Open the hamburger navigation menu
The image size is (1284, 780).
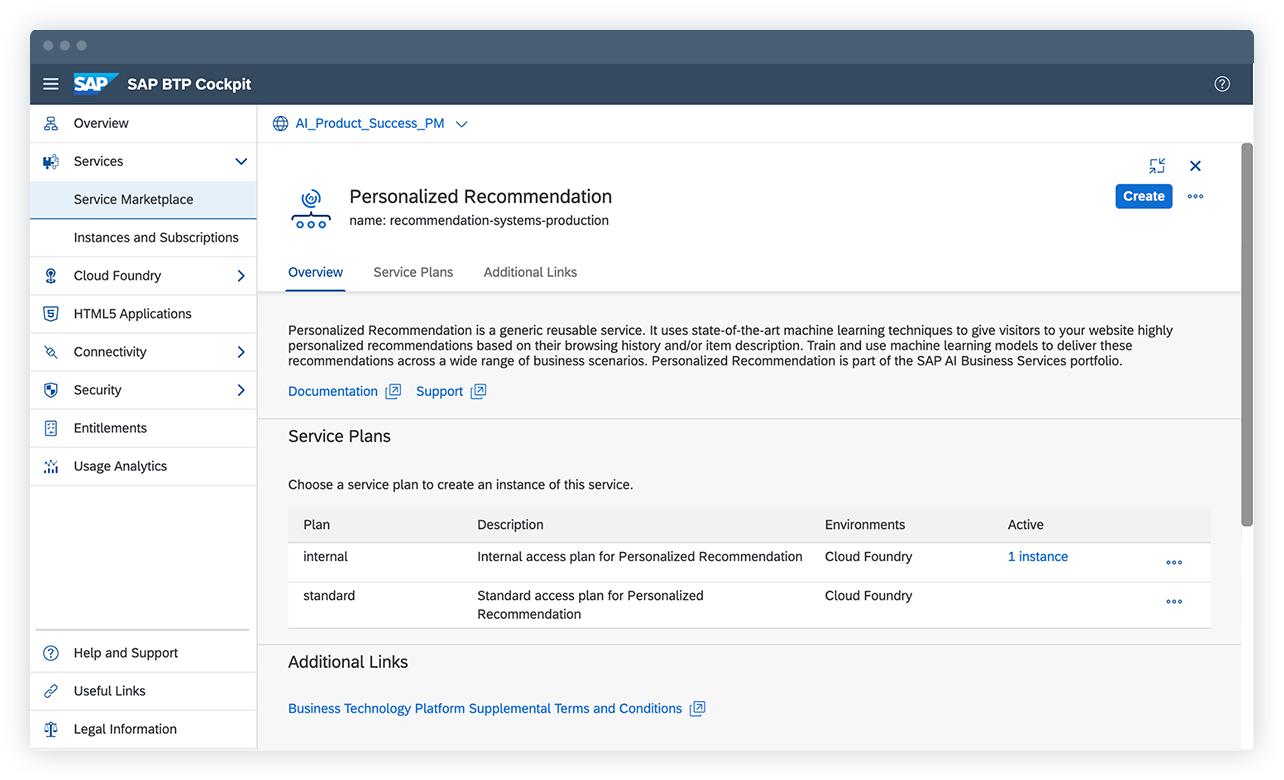[x=51, y=84]
